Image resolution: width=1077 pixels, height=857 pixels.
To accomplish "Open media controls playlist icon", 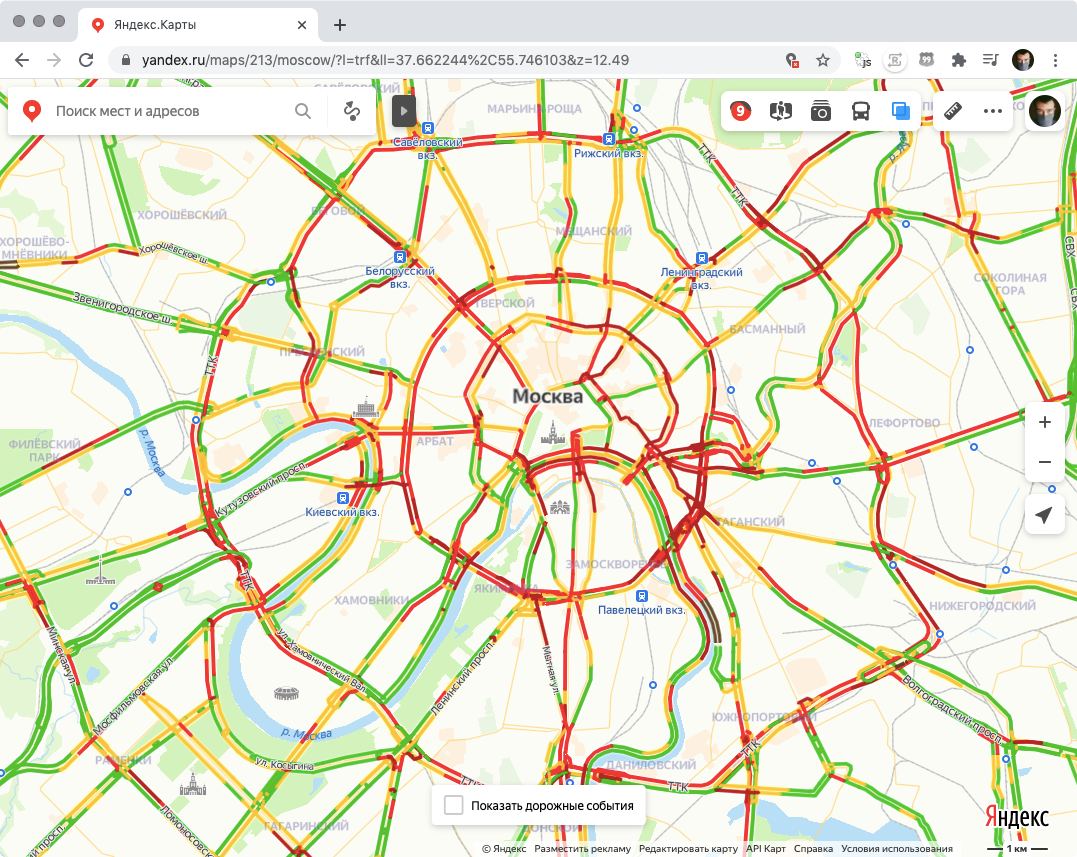I will (990, 60).
